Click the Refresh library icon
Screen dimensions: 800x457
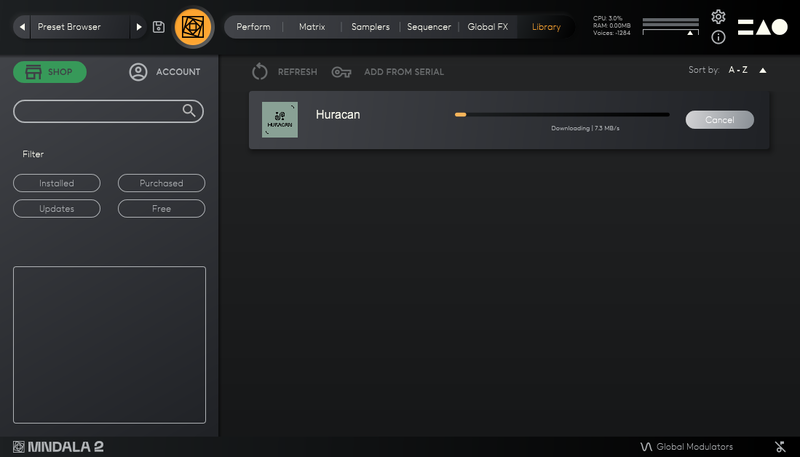pyautogui.click(x=260, y=72)
